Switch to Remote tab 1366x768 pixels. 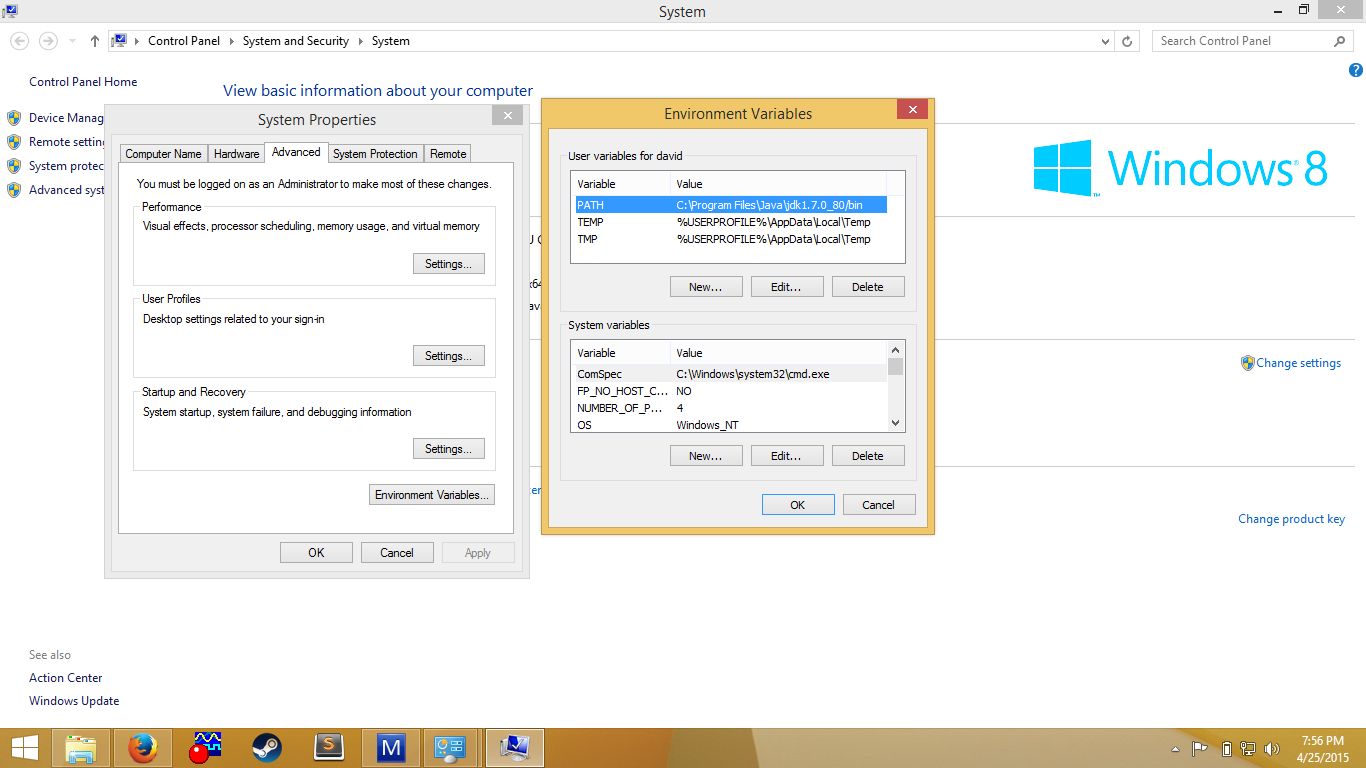tap(448, 154)
